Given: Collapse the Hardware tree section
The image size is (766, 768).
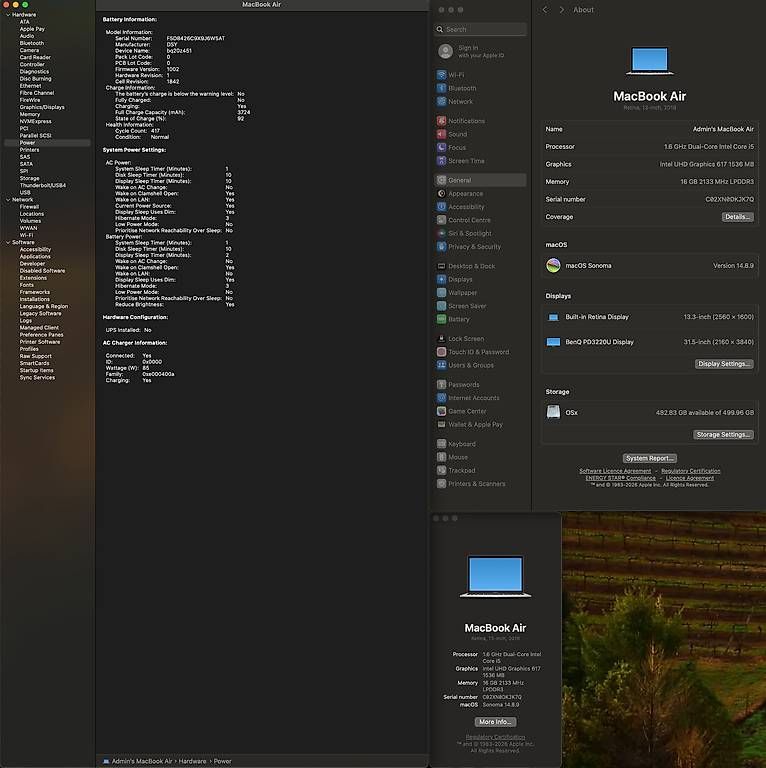Looking at the screenshot, I should point(8,15).
